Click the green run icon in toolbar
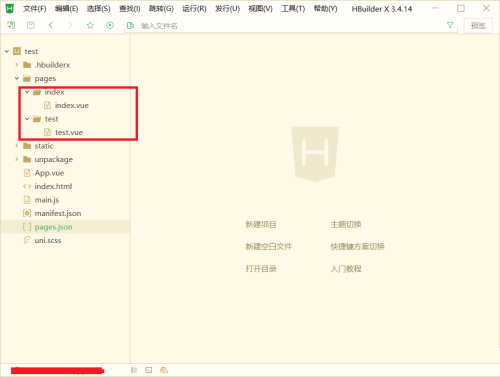This screenshot has height=377, width=500. click(x=110, y=25)
